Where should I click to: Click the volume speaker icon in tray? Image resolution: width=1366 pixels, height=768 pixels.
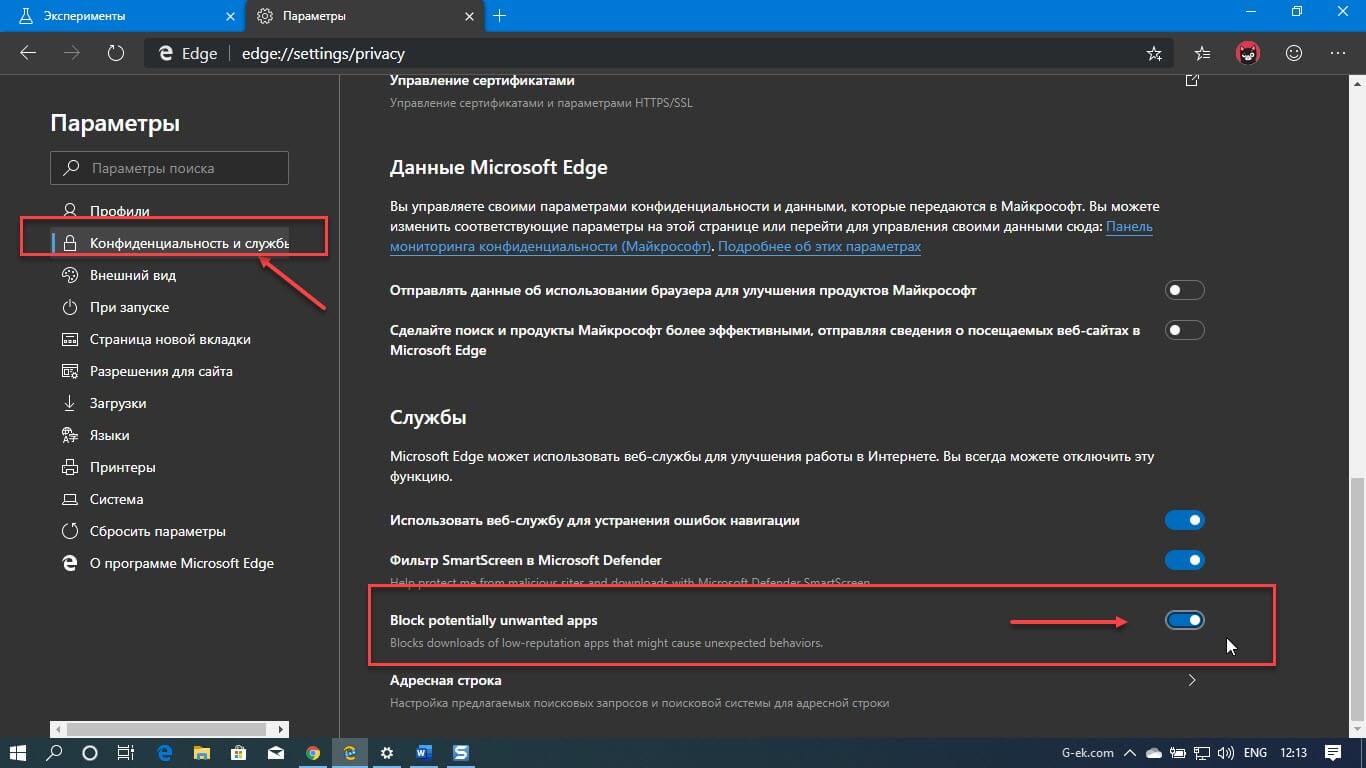tap(1226, 752)
